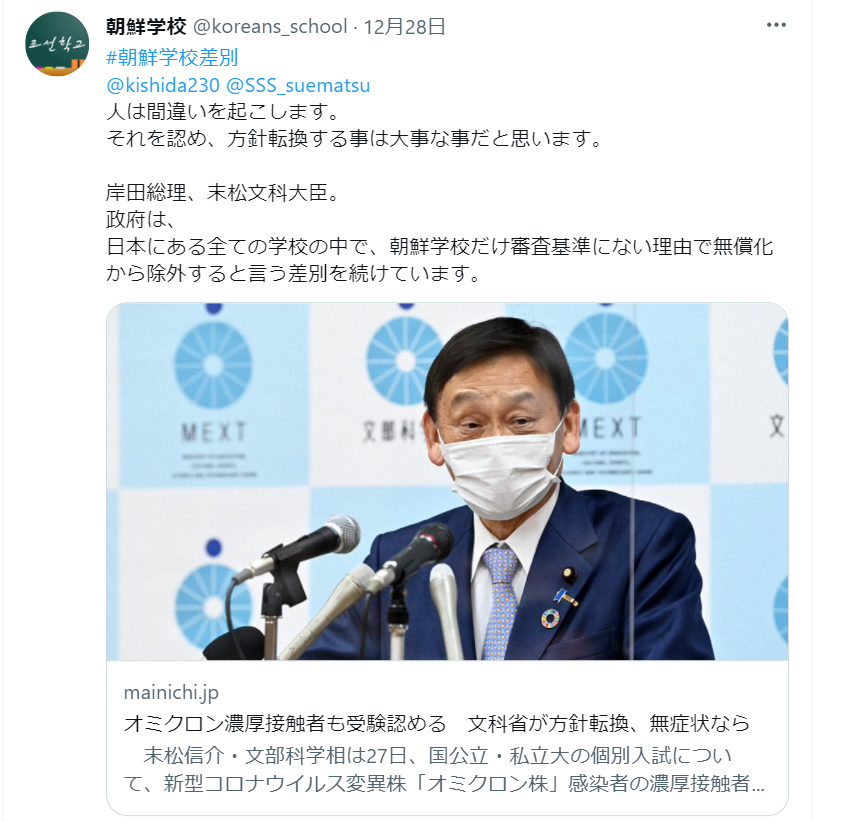Image resolution: width=848 pixels, height=822 pixels.
Task: Open the 12月28日 post date
Action: coord(405,26)
